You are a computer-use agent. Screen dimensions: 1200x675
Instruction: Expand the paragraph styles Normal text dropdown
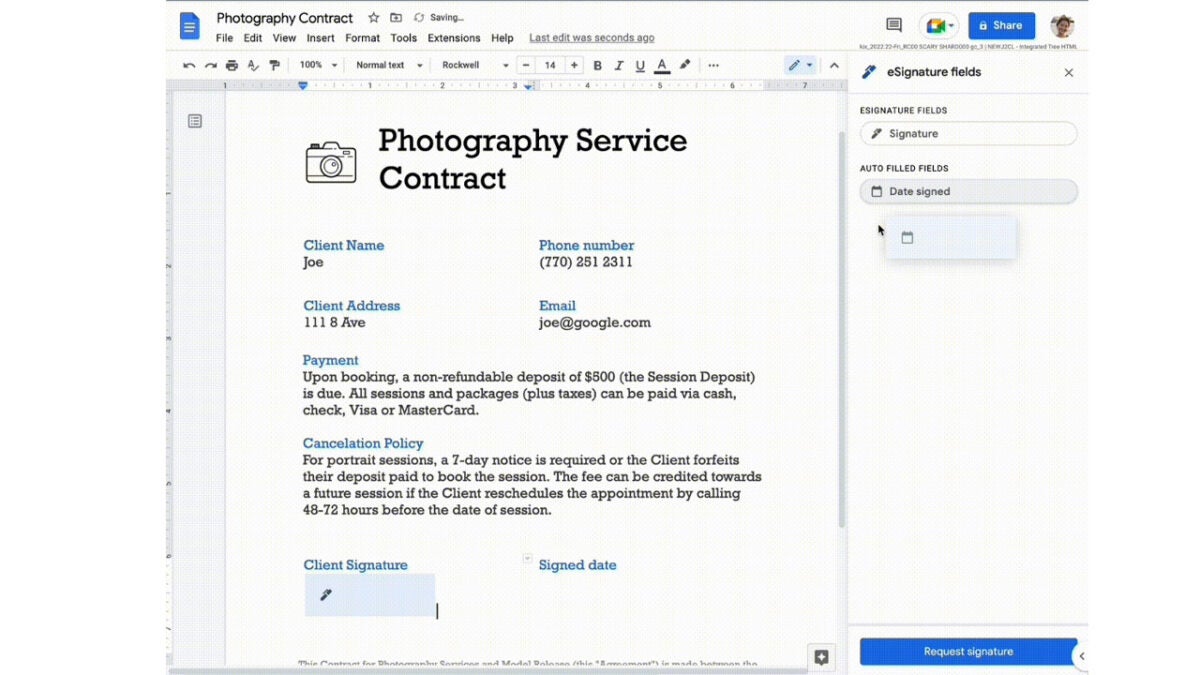pyautogui.click(x=388, y=64)
